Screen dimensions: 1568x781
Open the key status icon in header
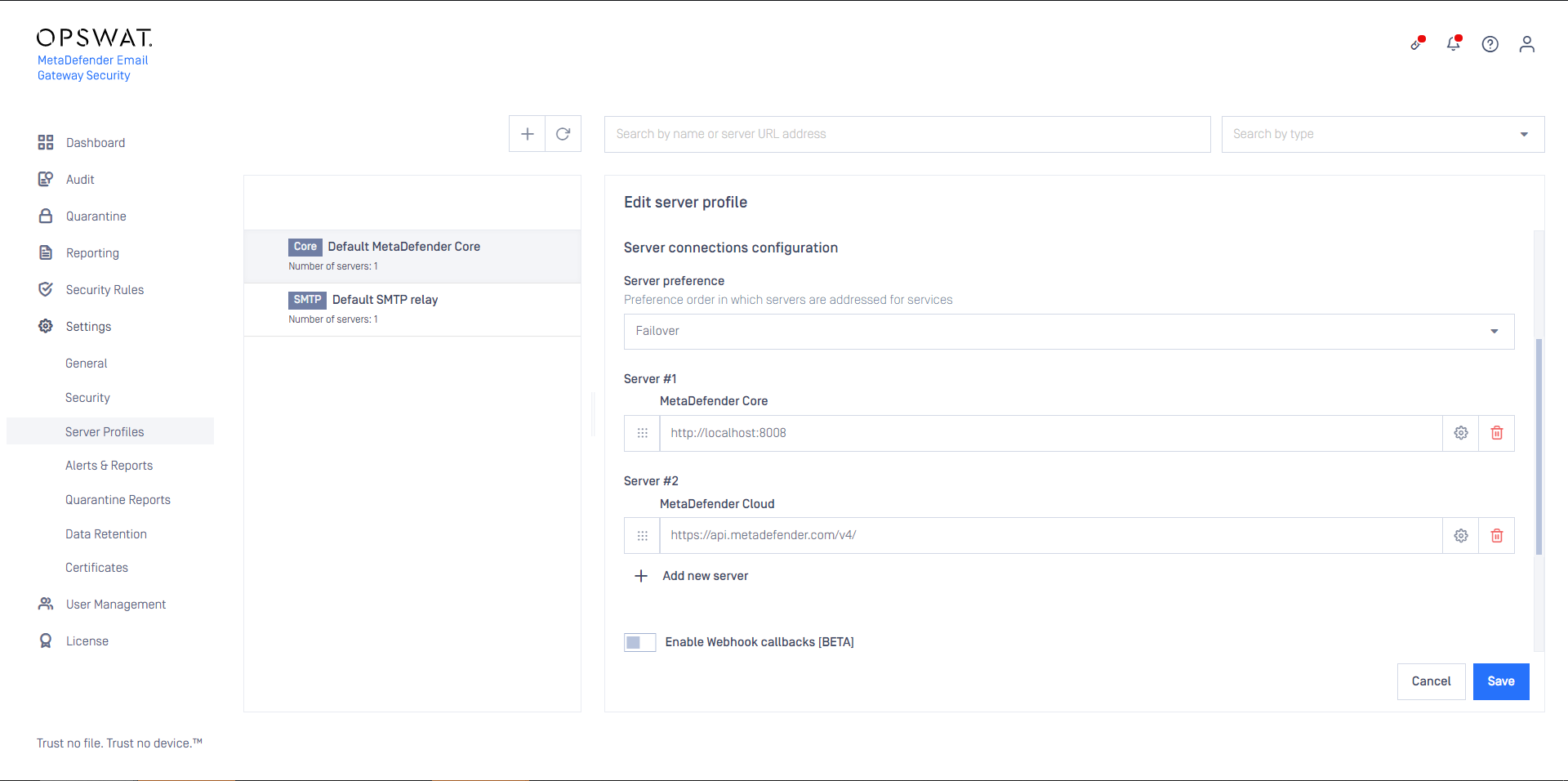(x=1418, y=43)
